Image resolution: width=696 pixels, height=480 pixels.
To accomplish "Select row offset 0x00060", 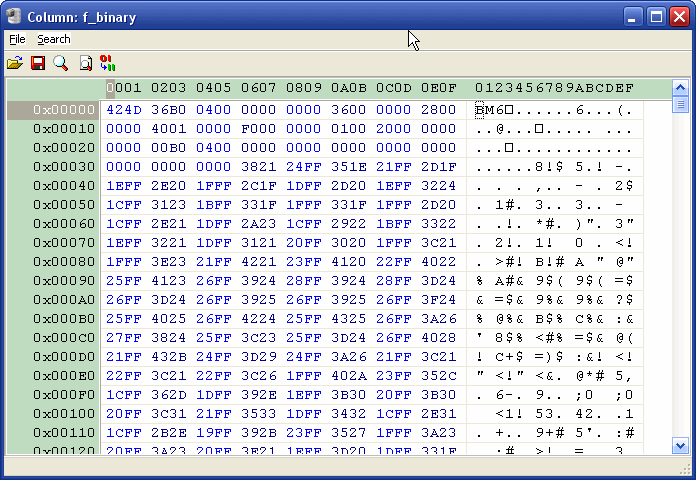I will 64,224.
